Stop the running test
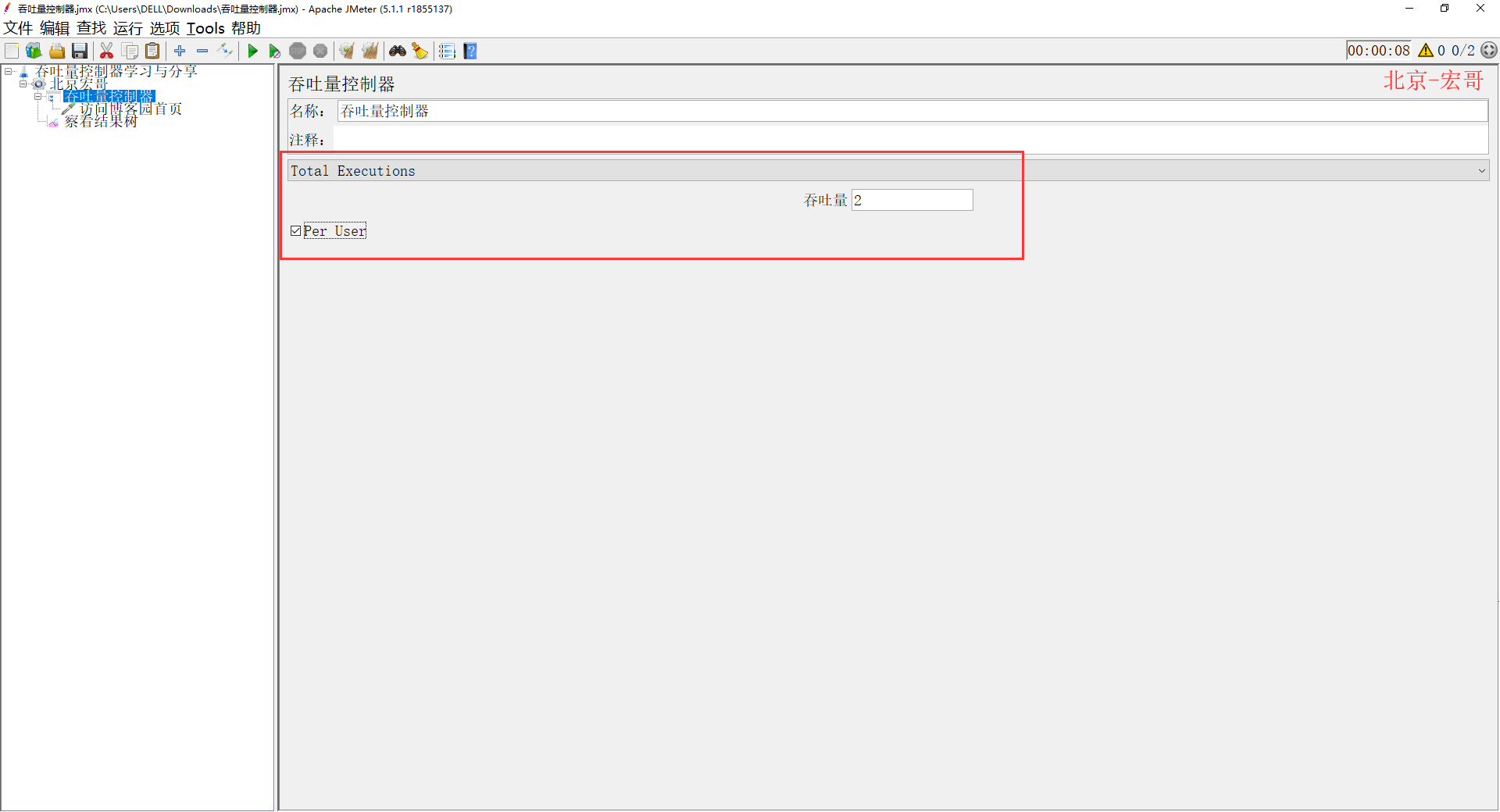The image size is (1500, 812). pos(298,51)
